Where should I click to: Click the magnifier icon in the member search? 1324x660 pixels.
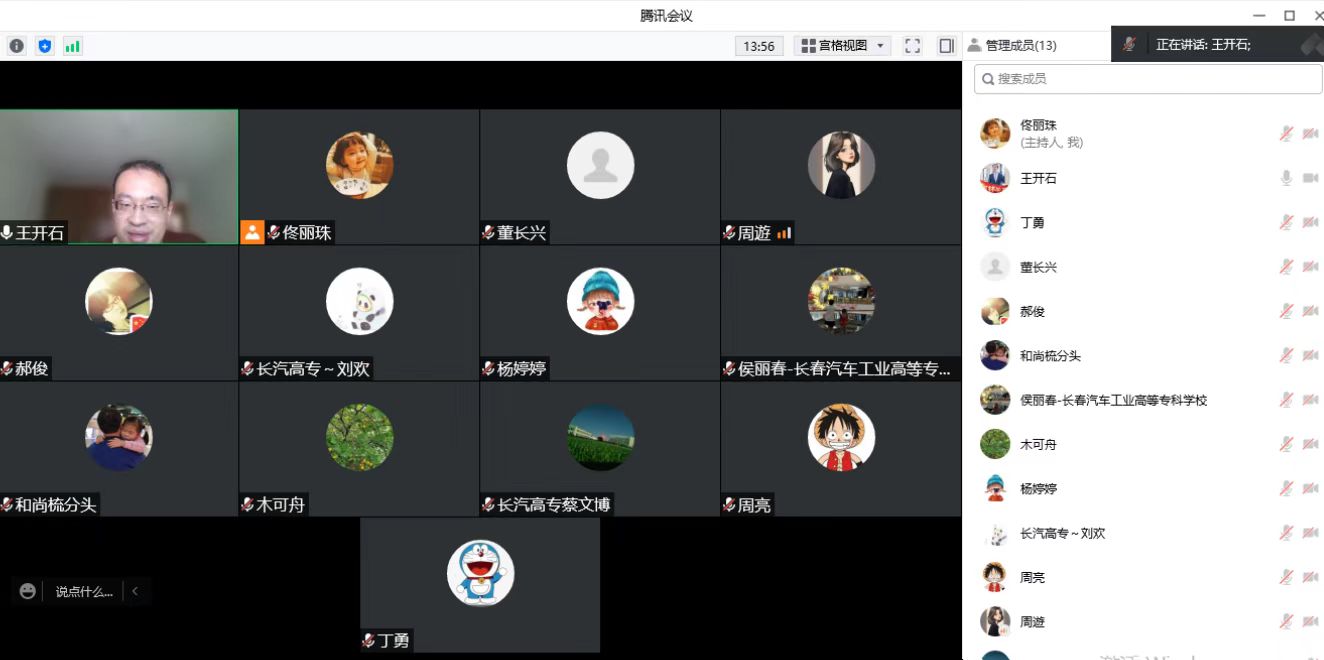pyautogui.click(x=988, y=79)
